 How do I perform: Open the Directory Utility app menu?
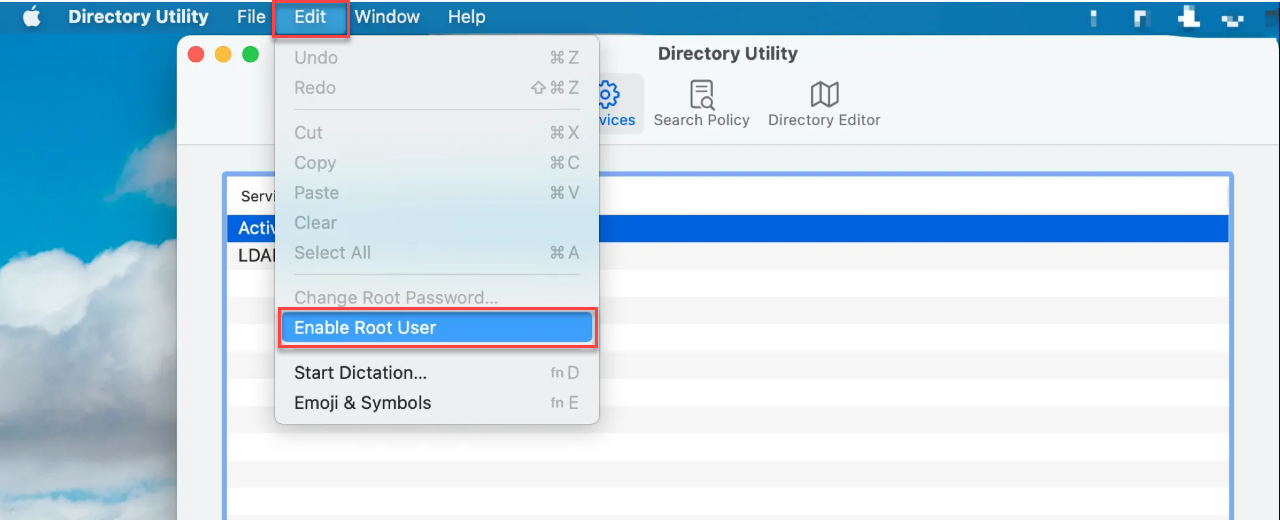[x=138, y=17]
